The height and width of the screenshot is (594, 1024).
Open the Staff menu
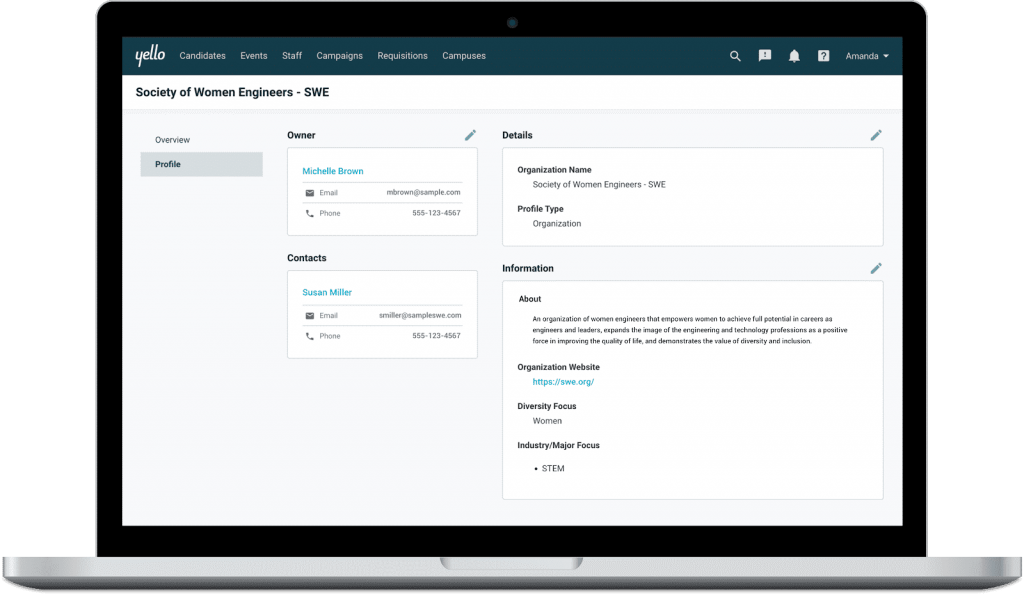click(292, 56)
